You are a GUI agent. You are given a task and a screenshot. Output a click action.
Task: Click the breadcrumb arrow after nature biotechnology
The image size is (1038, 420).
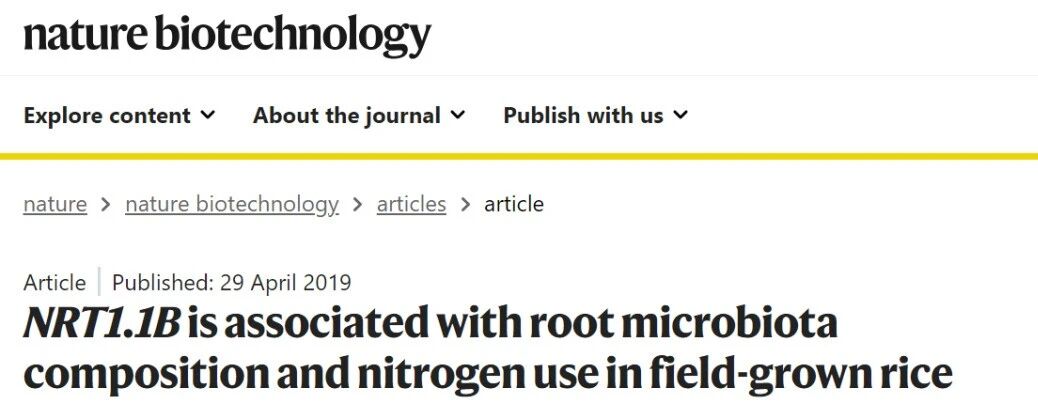click(358, 205)
